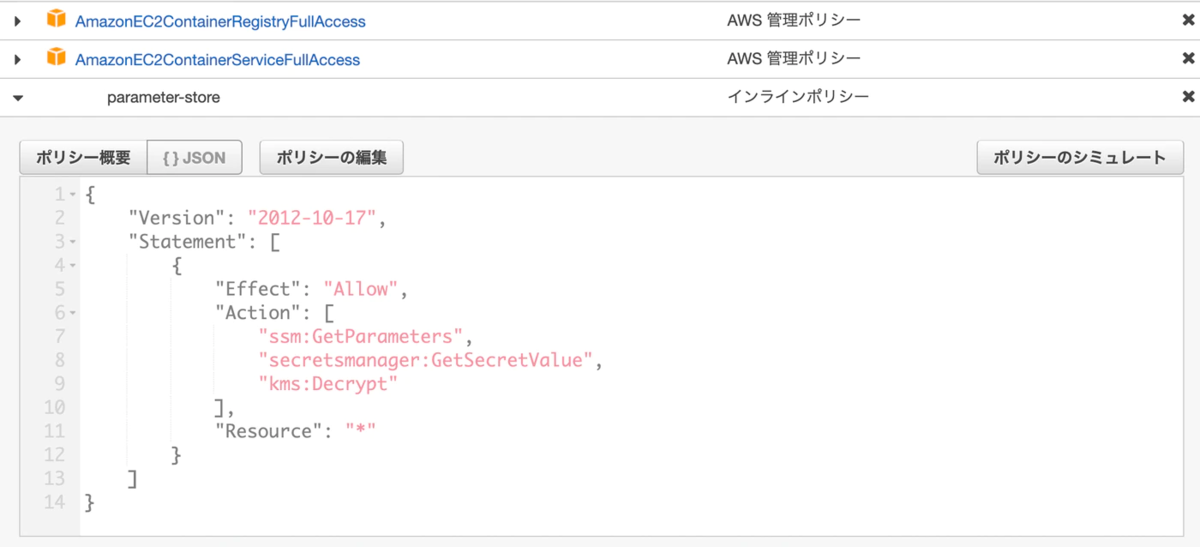Switch to the {} JSON tab

point(194,158)
